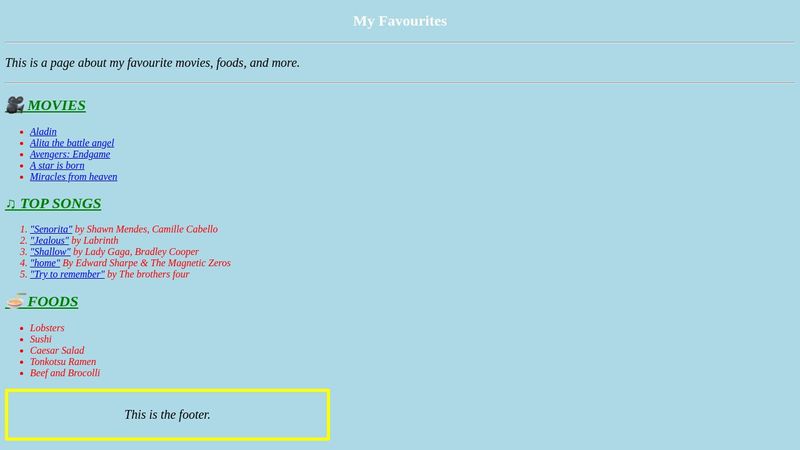Click the text by Labrinth

pyautogui.click(x=95, y=240)
